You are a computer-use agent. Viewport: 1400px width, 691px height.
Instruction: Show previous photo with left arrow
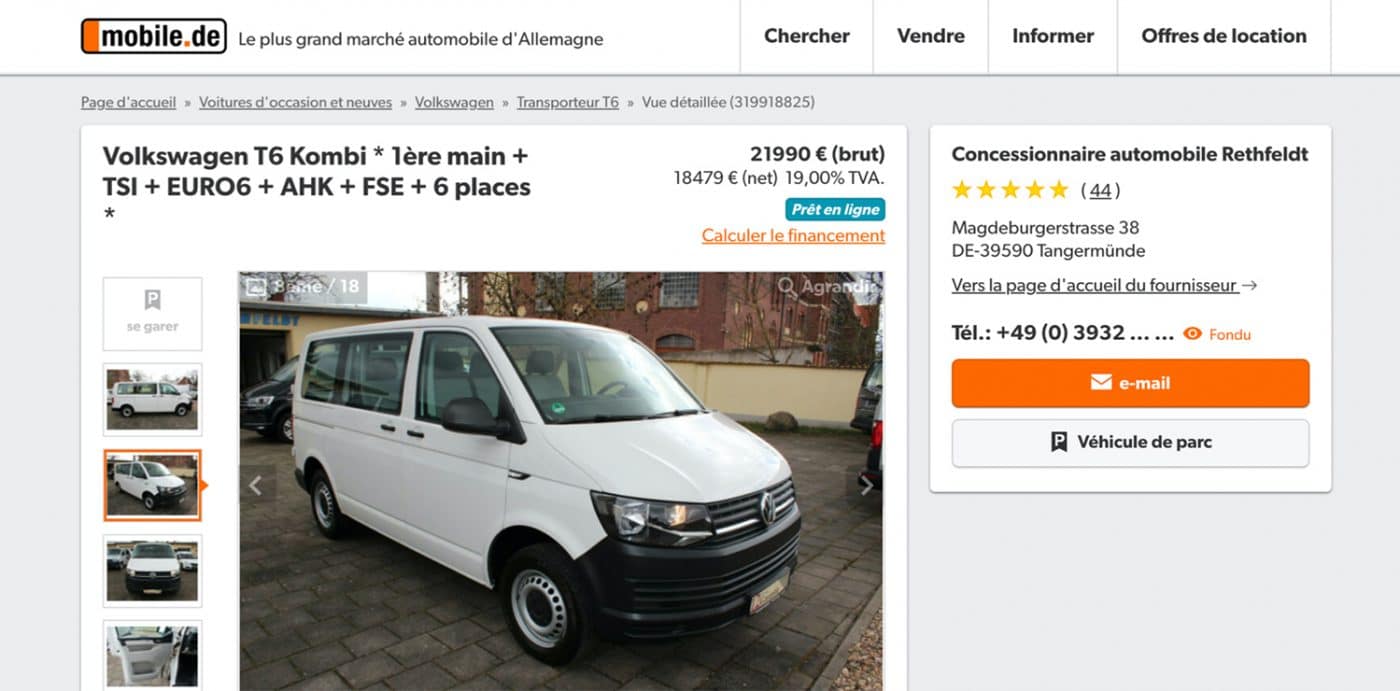point(256,486)
